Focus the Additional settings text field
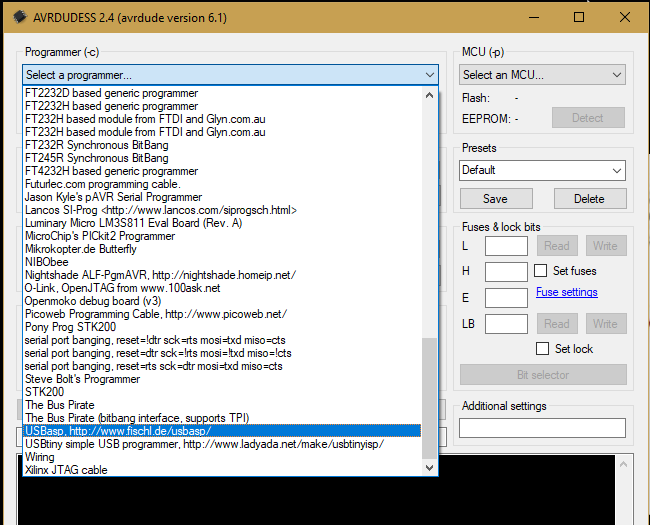The height and width of the screenshot is (525, 650). [x=542, y=428]
